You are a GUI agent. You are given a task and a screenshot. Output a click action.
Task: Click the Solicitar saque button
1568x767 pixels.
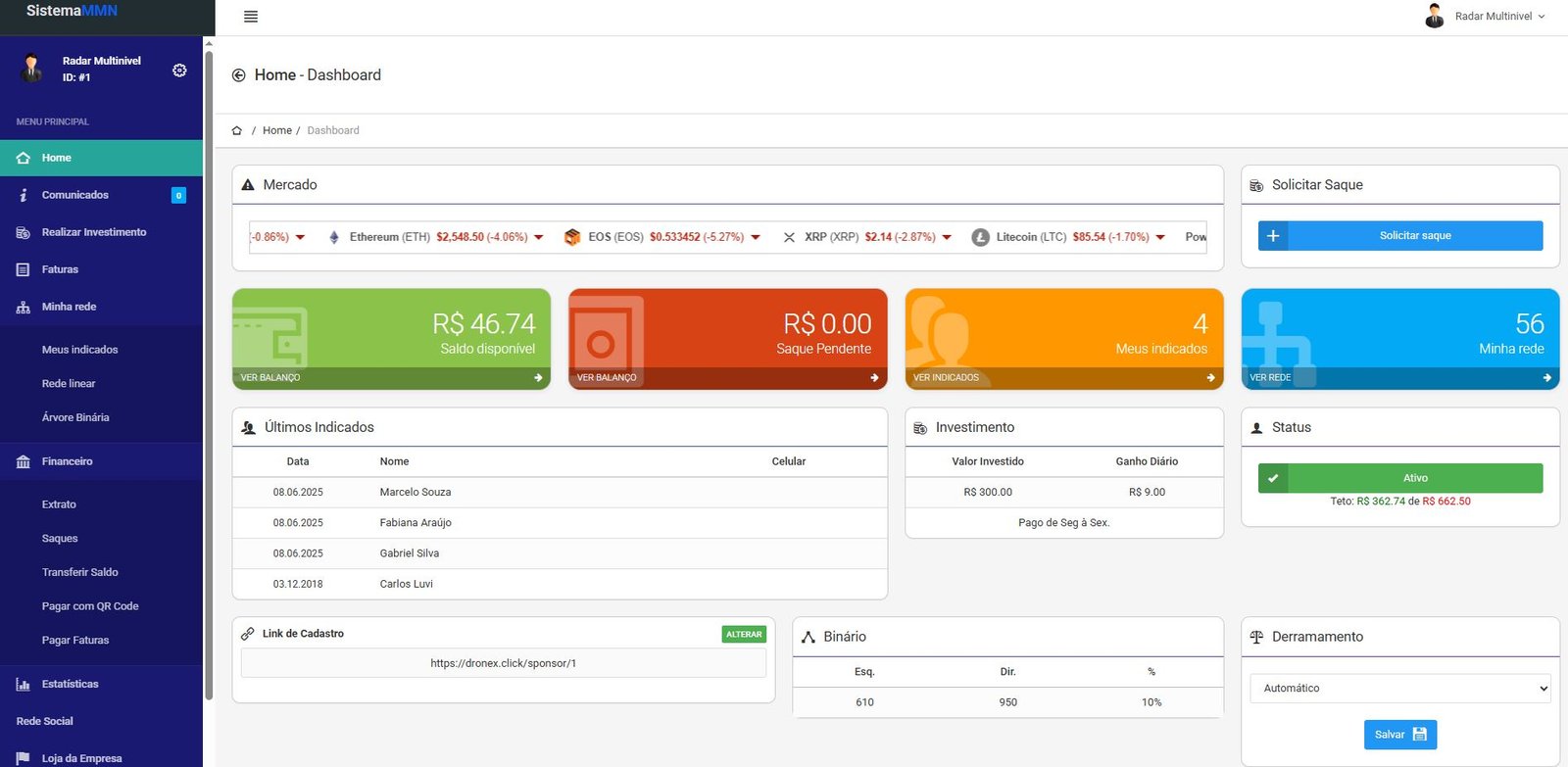click(x=1400, y=236)
